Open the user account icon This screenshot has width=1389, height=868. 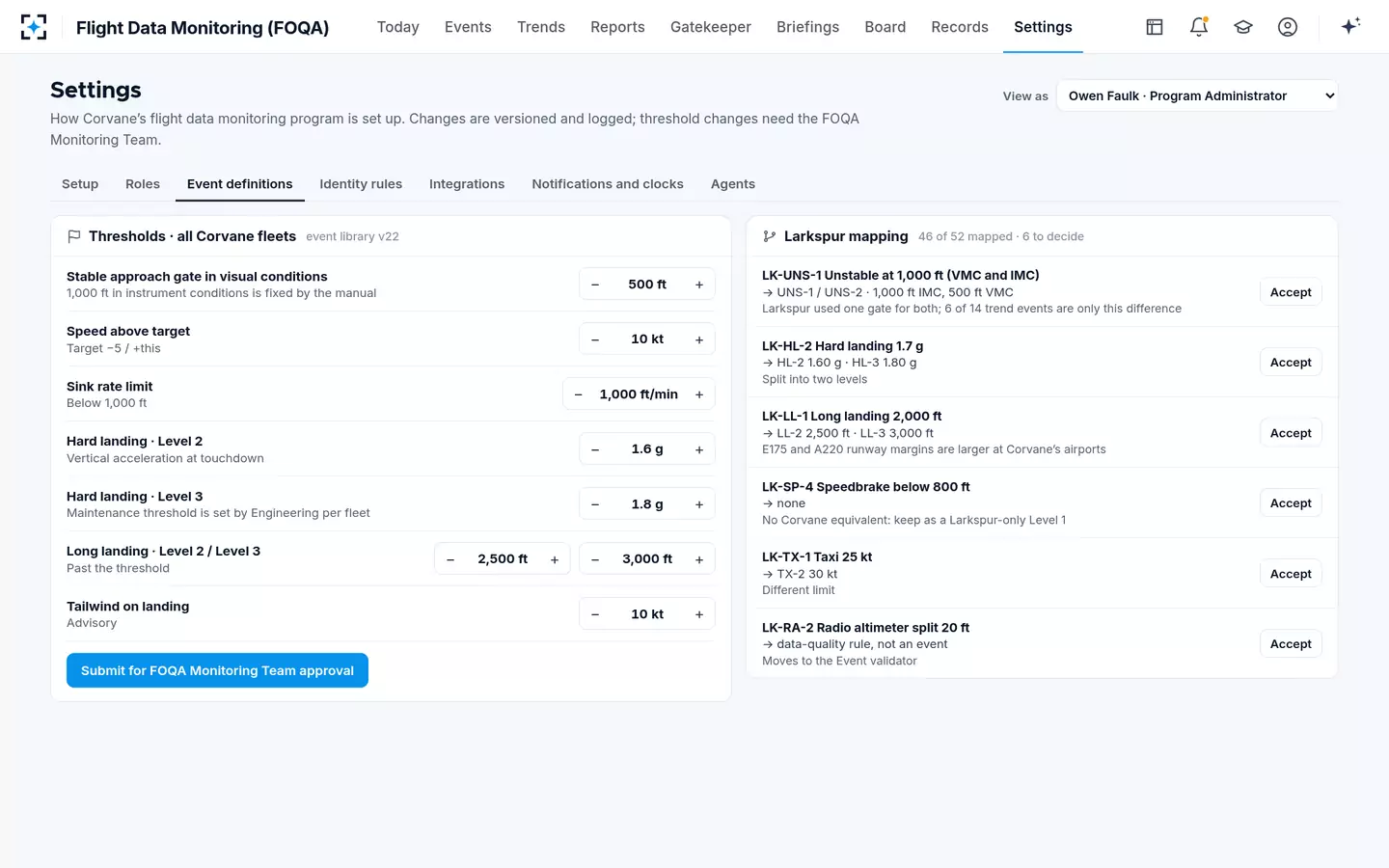click(1288, 27)
